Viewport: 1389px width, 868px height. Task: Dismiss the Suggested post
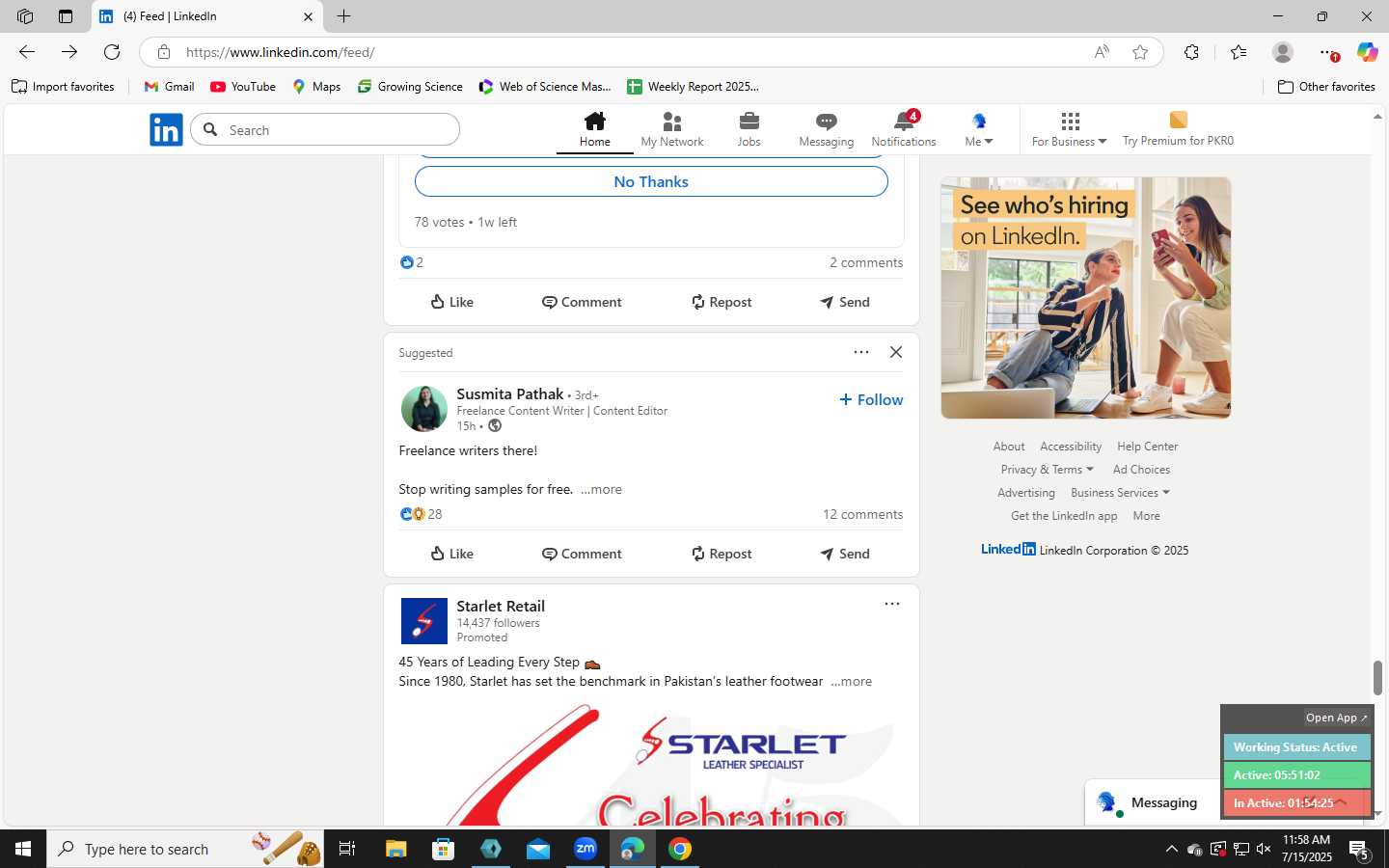pos(896,352)
